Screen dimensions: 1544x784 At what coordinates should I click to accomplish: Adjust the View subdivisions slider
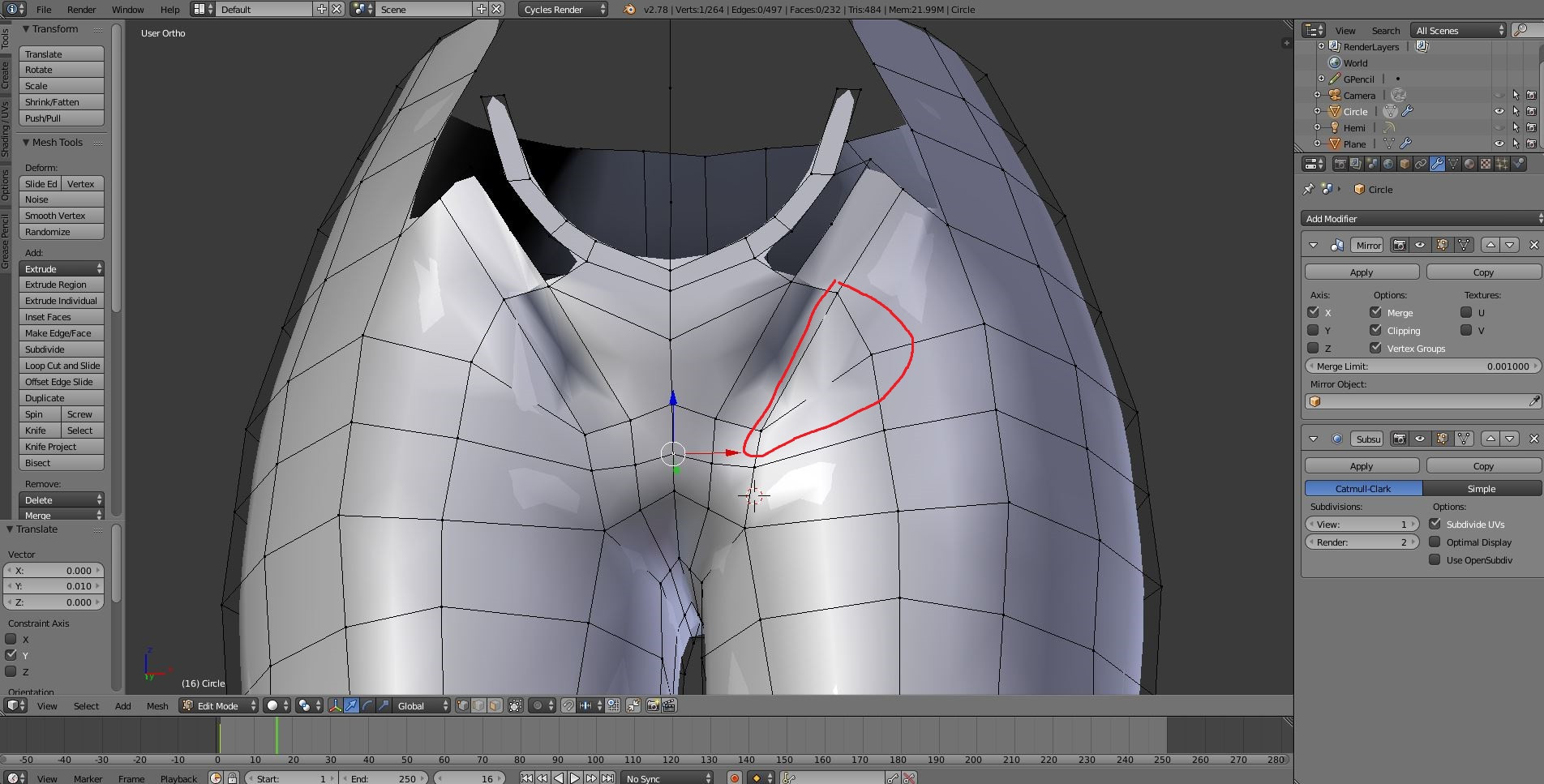coord(1362,525)
